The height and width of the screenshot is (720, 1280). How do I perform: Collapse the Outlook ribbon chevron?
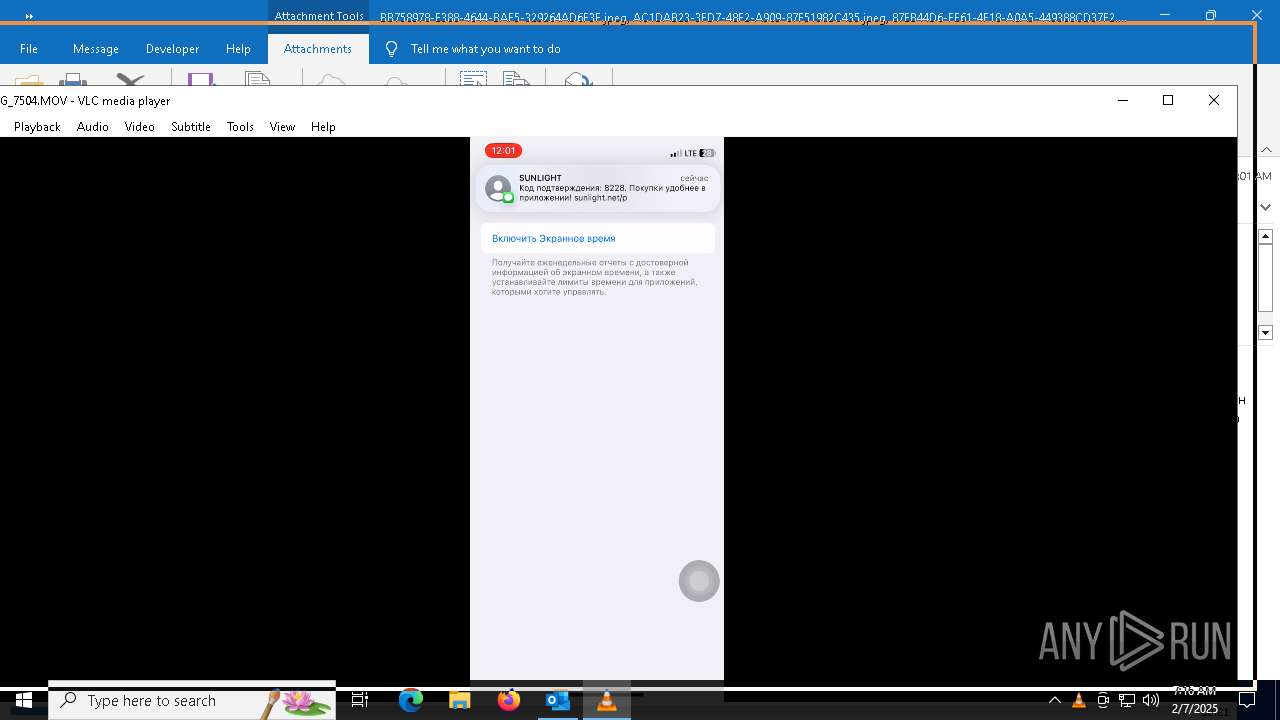click(1266, 150)
